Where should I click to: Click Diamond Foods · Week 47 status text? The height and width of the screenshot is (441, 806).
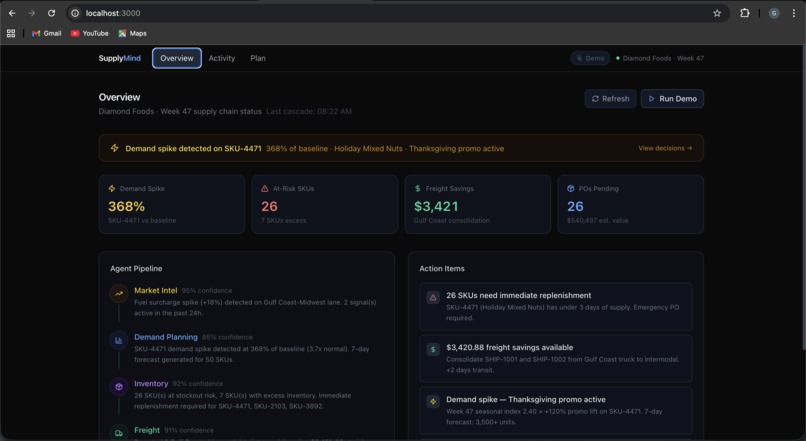pyautogui.click(x=663, y=58)
